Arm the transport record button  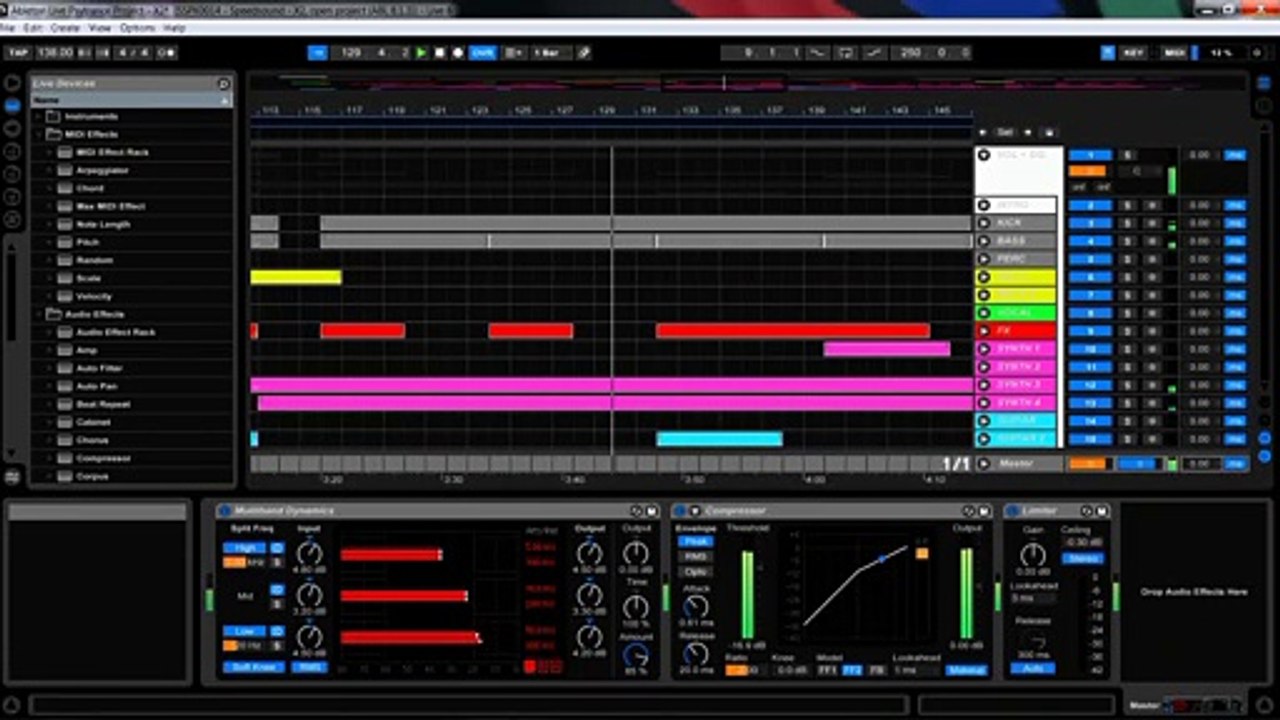tap(458, 53)
